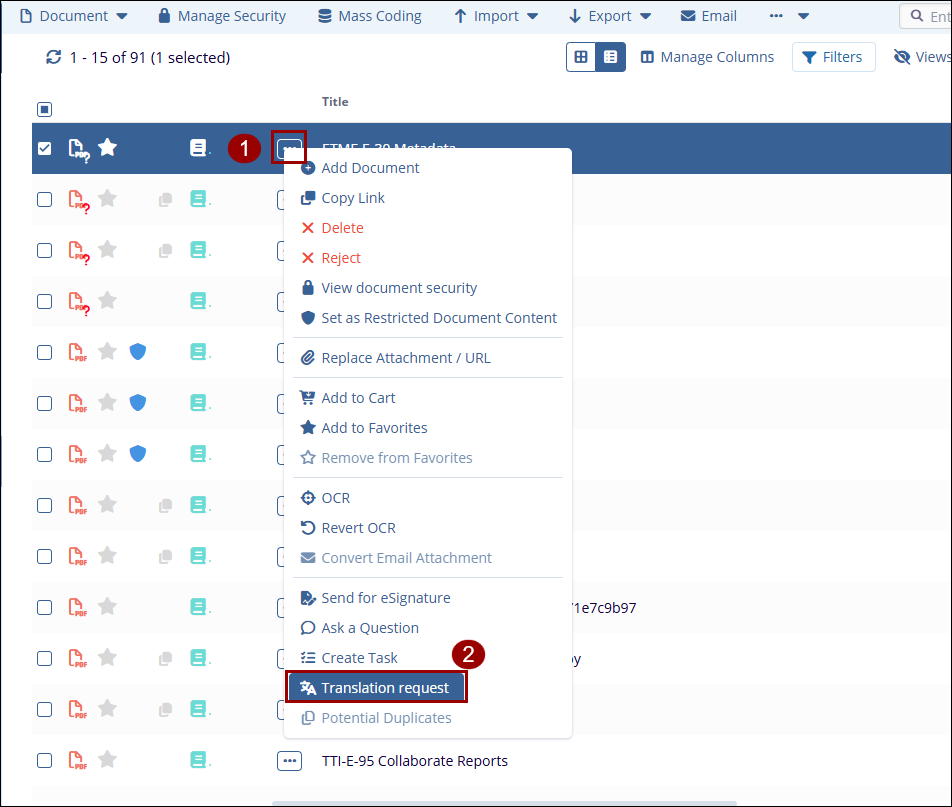The width and height of the screenshot is (952, 807).
Task: Check the checkbox for TTI-E-95 row
Action: 44,760
